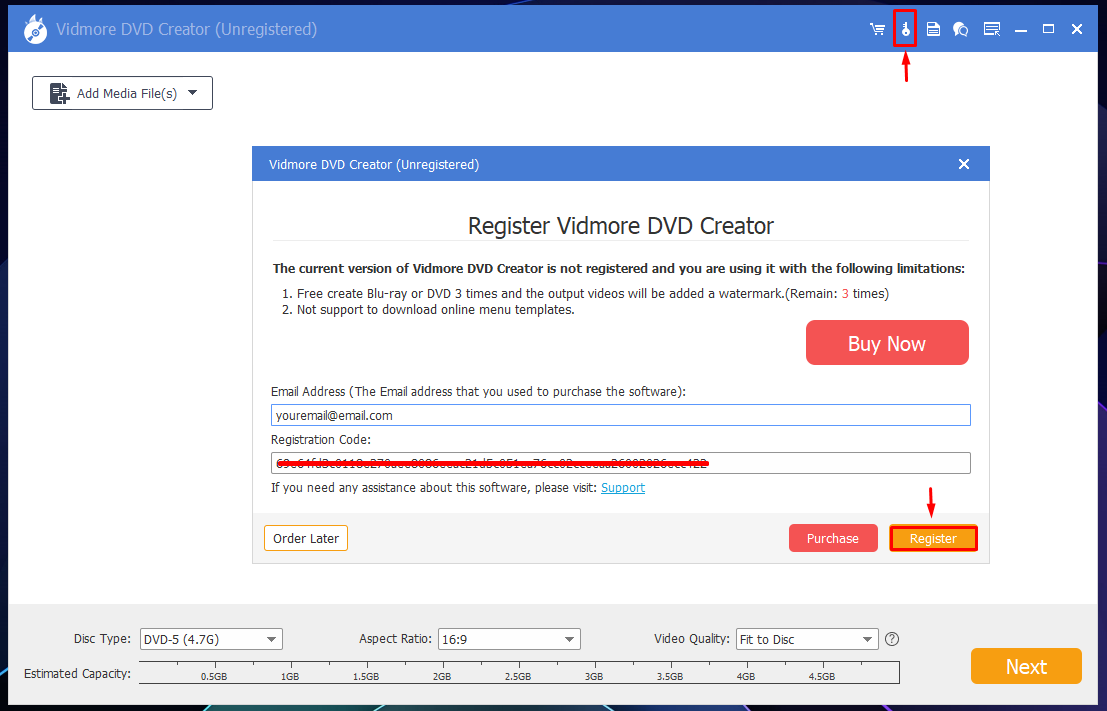Open the Disc Type DVD-5 dropdown

point(211,639)
